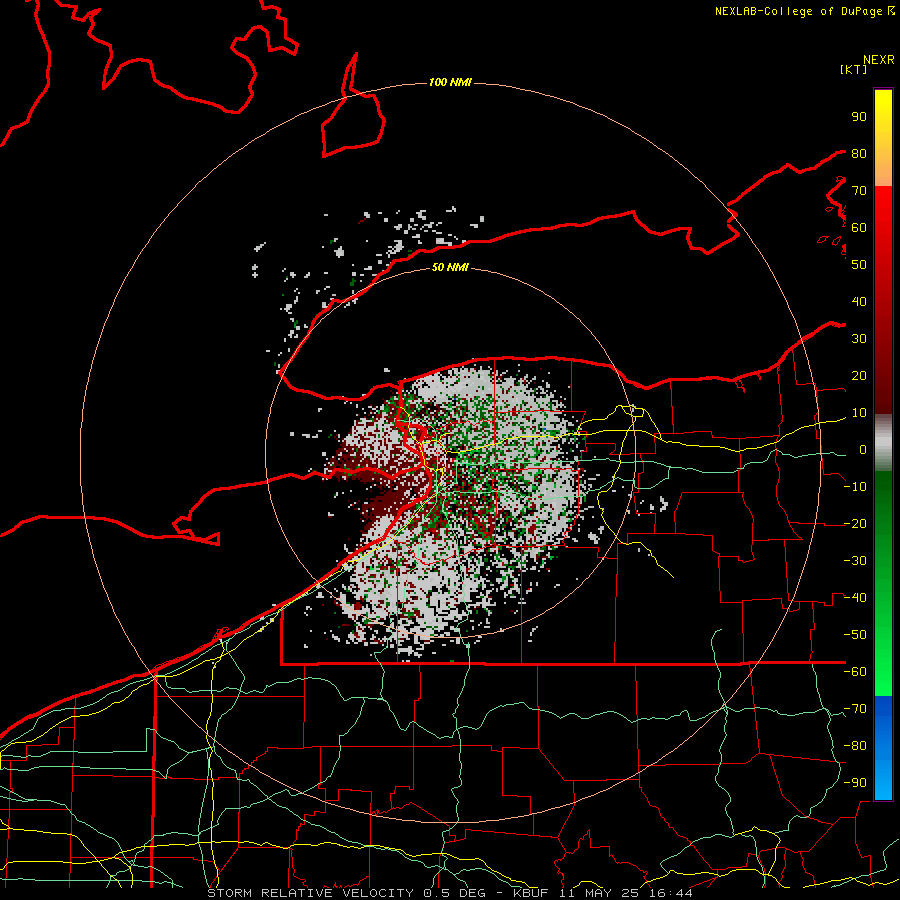
Task: Click the positive "80" scale value
Action: point(859,153)
